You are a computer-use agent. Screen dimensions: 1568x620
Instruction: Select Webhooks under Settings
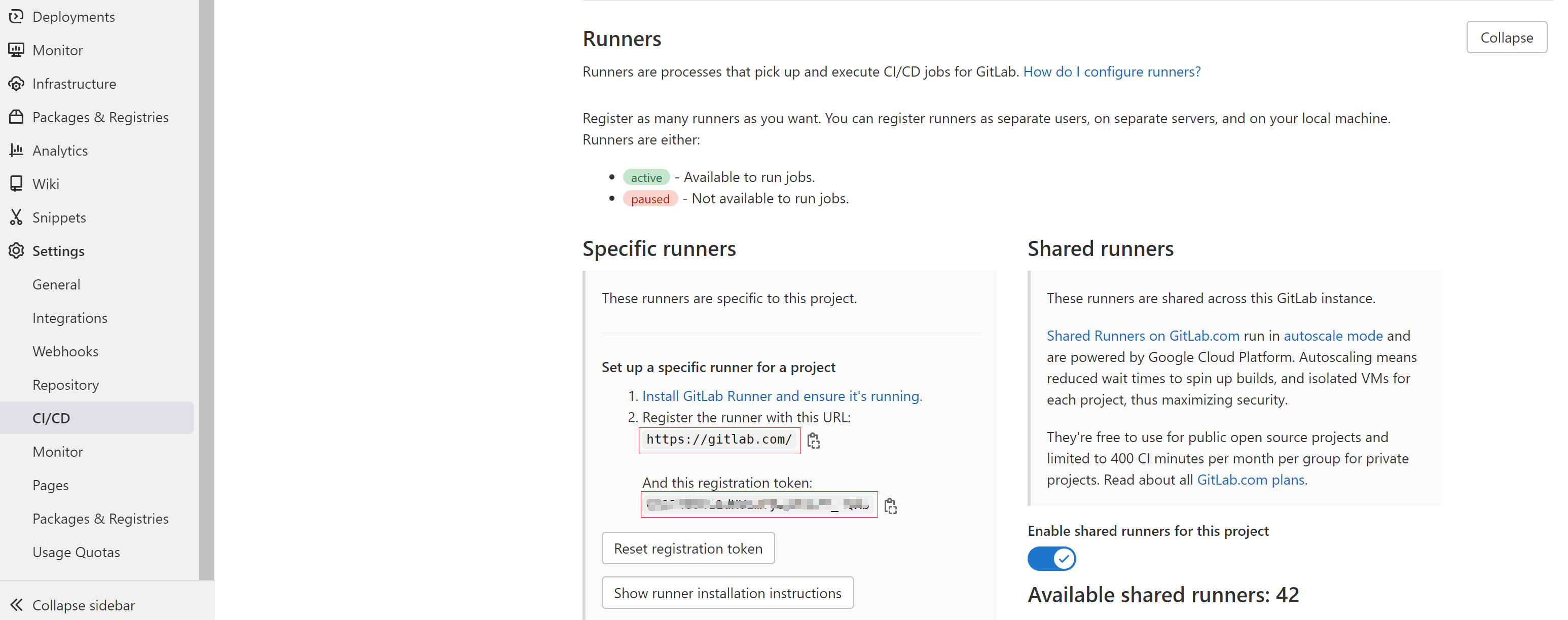coord(66,351)
